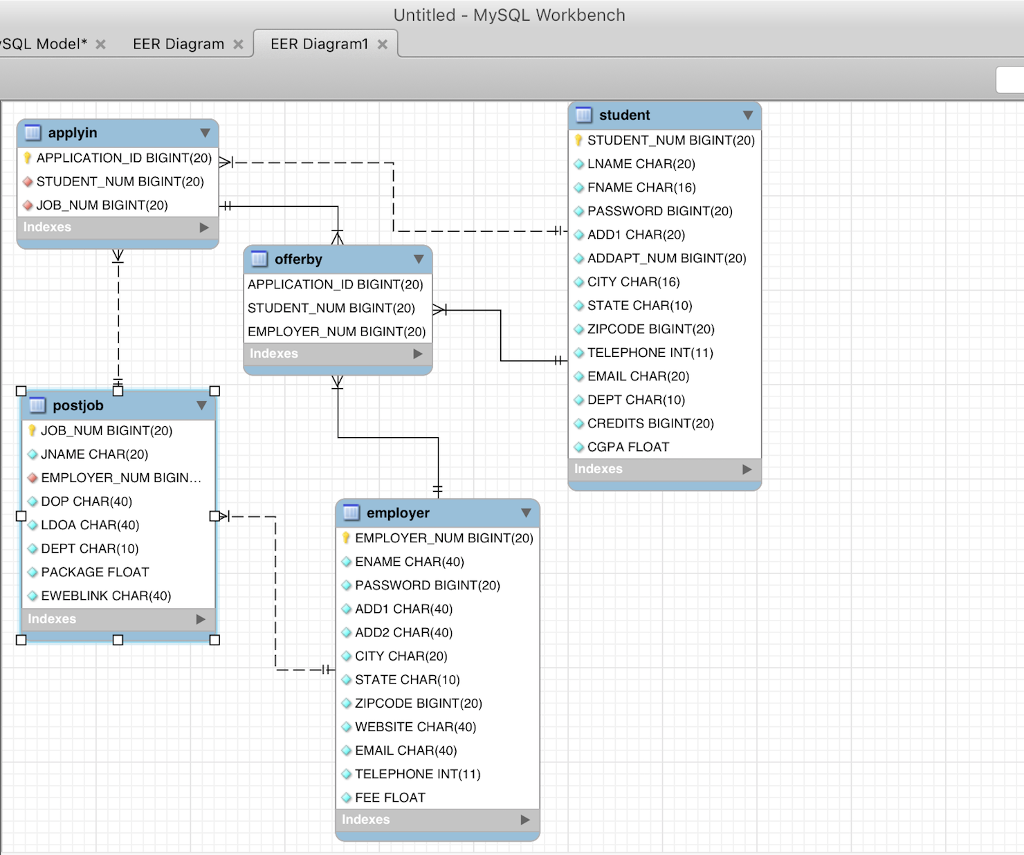Click the red diamond beside EMPLOYER_NUM in postjob
Screen dimensions: 1024x855
coord(32,477)
